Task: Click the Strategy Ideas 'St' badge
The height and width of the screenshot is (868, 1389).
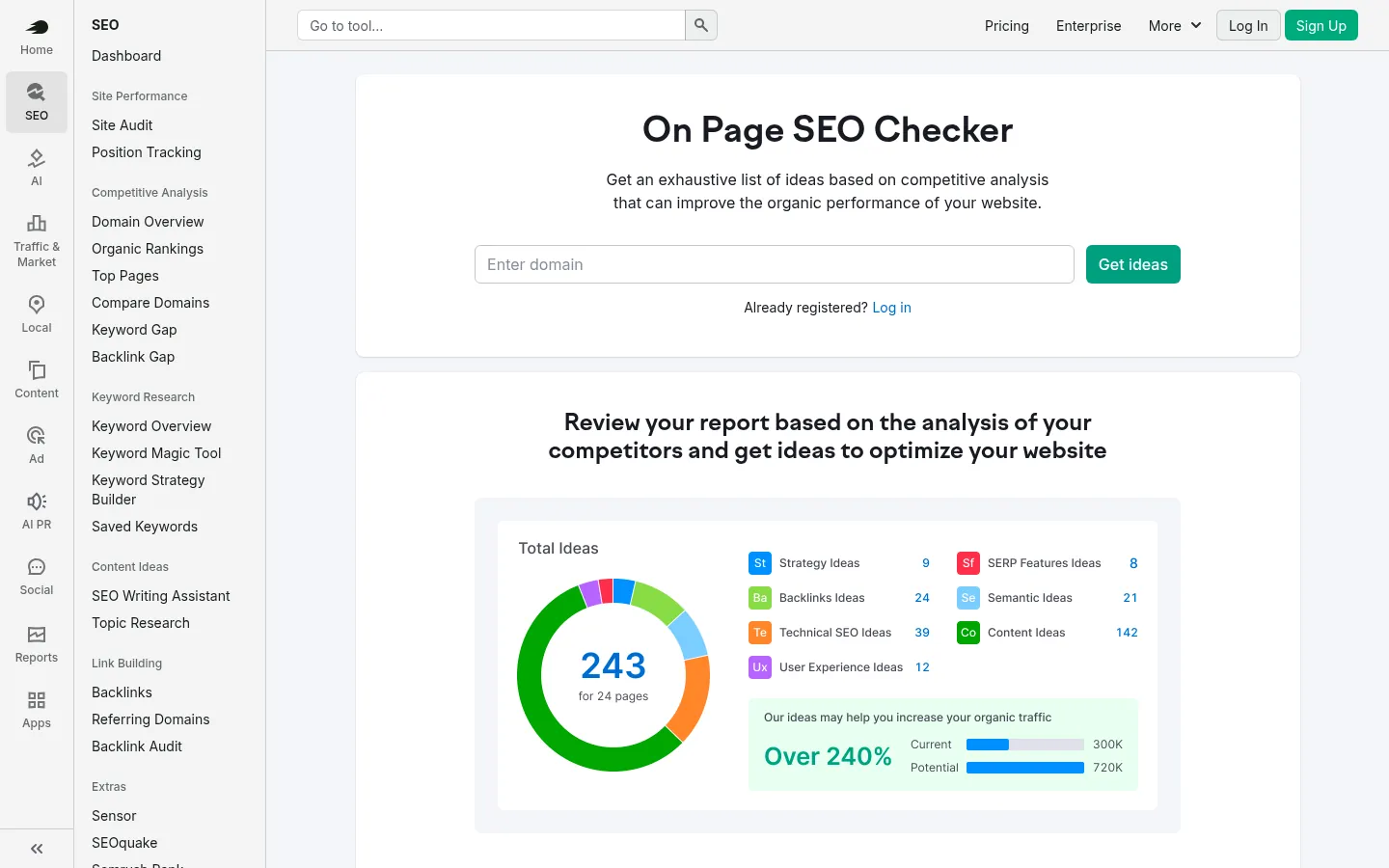Action: pos(760,563)
